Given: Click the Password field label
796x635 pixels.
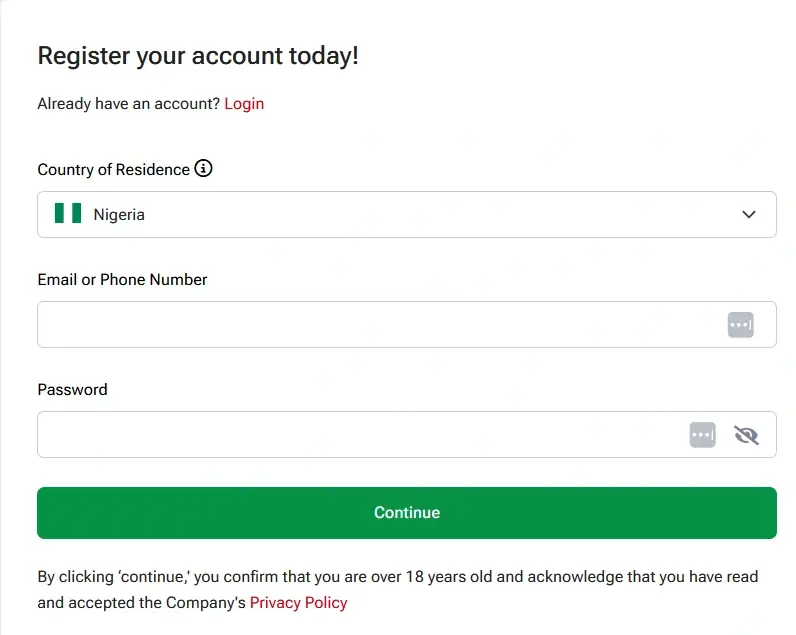Looking at the screenshot, I should (73, 389).
